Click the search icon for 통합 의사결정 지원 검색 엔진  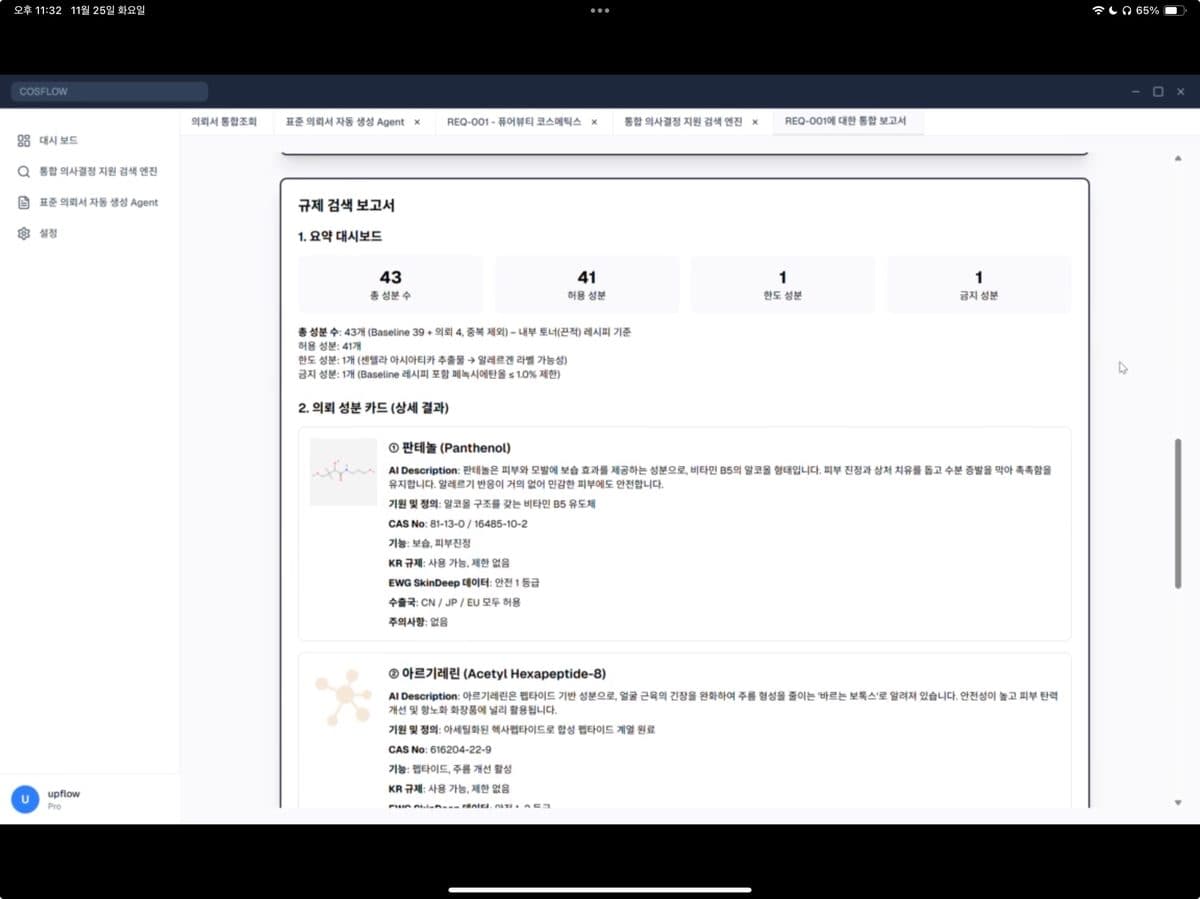coord(24,172)
